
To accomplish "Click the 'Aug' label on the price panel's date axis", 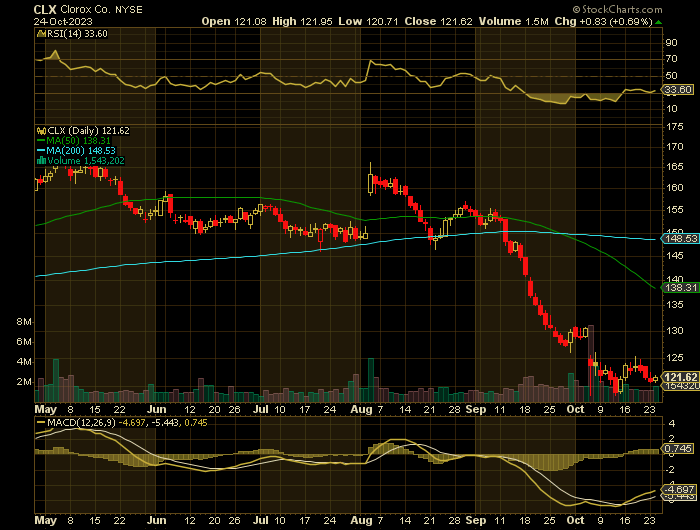I will (x=361, y=409).
